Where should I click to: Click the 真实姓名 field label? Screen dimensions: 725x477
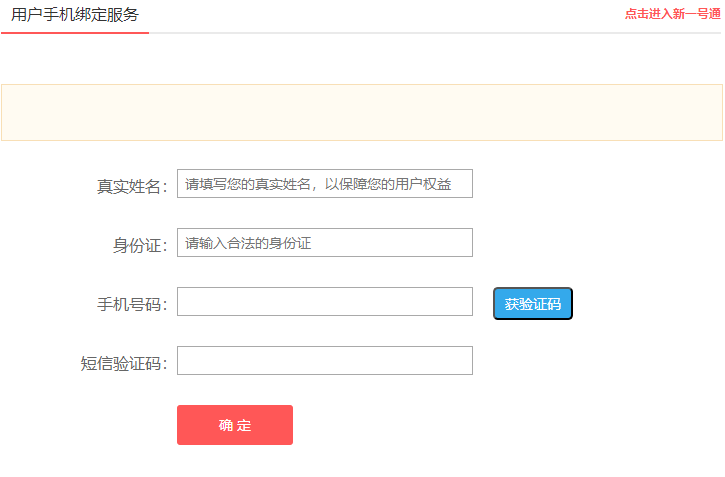point(131,186)
